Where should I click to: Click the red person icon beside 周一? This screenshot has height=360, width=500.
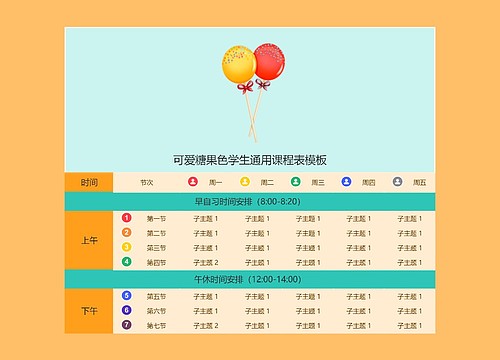coord(193,182)
